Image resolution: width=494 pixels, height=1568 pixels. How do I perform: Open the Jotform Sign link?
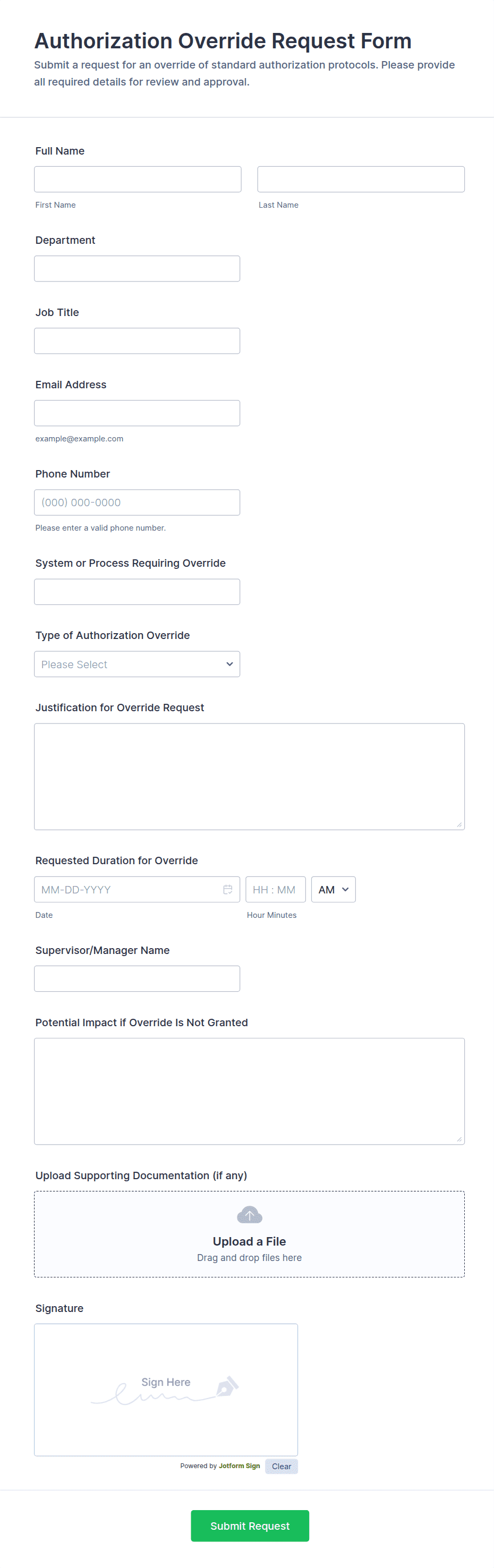click(239, 1465)
